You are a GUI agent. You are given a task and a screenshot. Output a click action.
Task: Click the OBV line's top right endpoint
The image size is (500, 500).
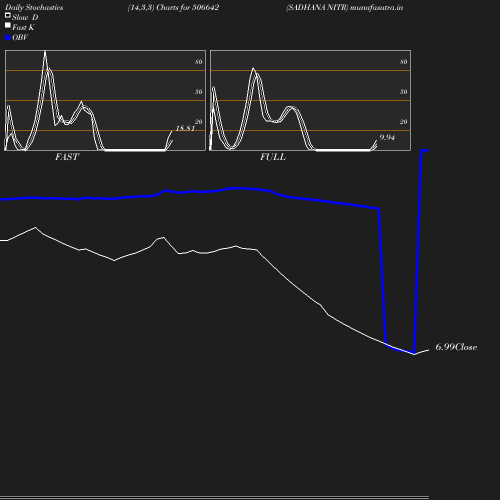tap(428, 151)
